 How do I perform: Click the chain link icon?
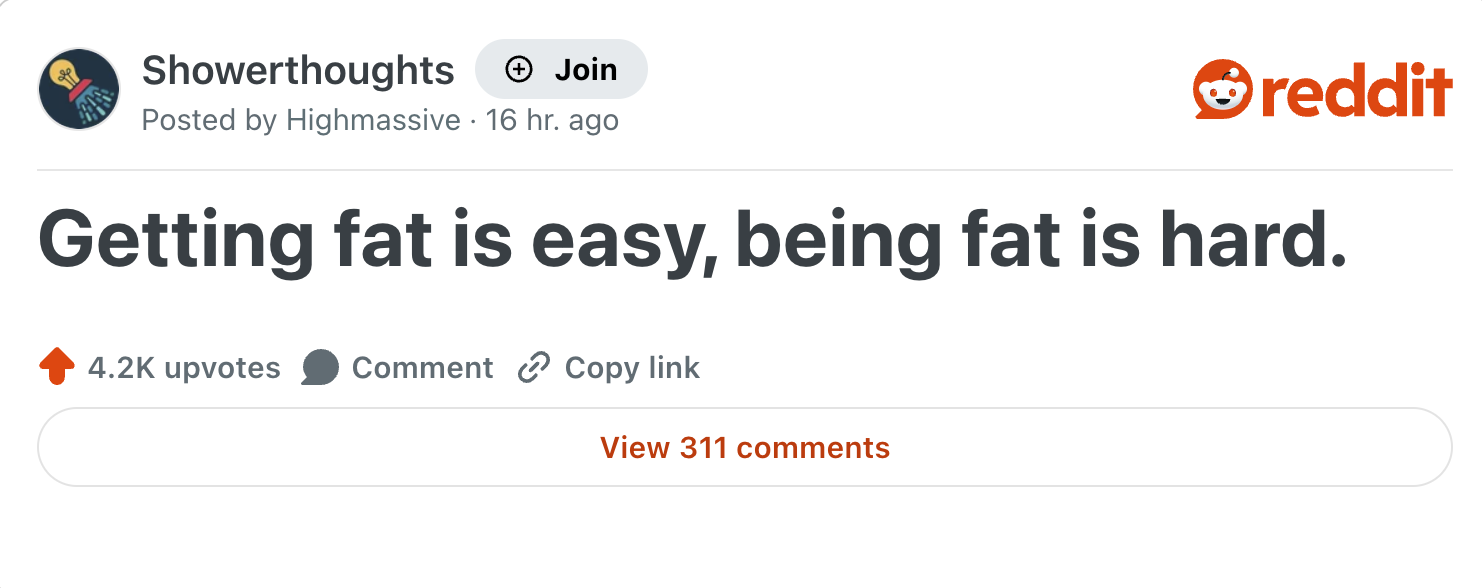(x=534, y=368)
